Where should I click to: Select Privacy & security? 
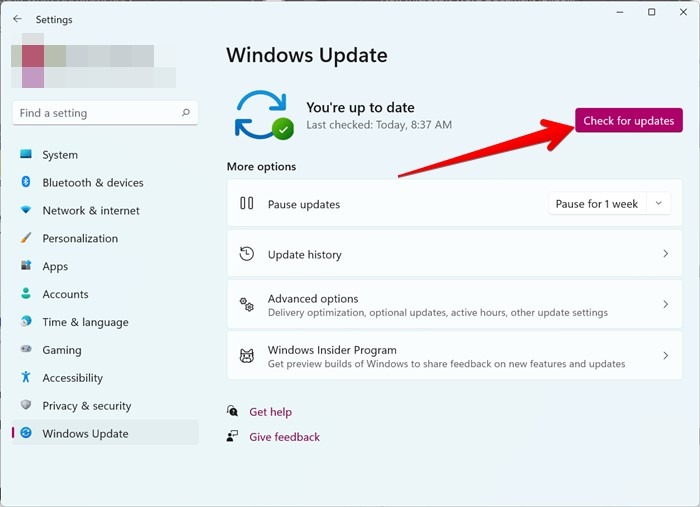pos(105,405)
